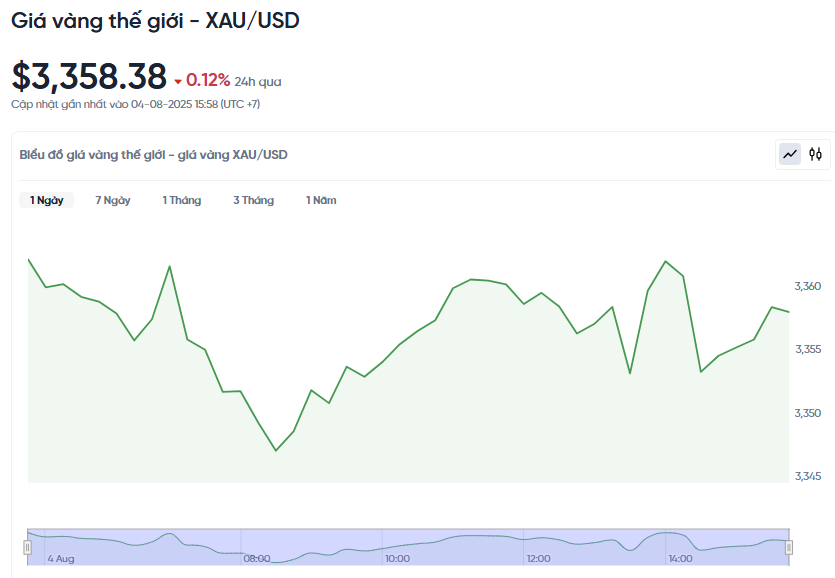Viewport: 835px width, 578px height.
Task: Click the 10:00 label in navigator
Action: [398, 559]
